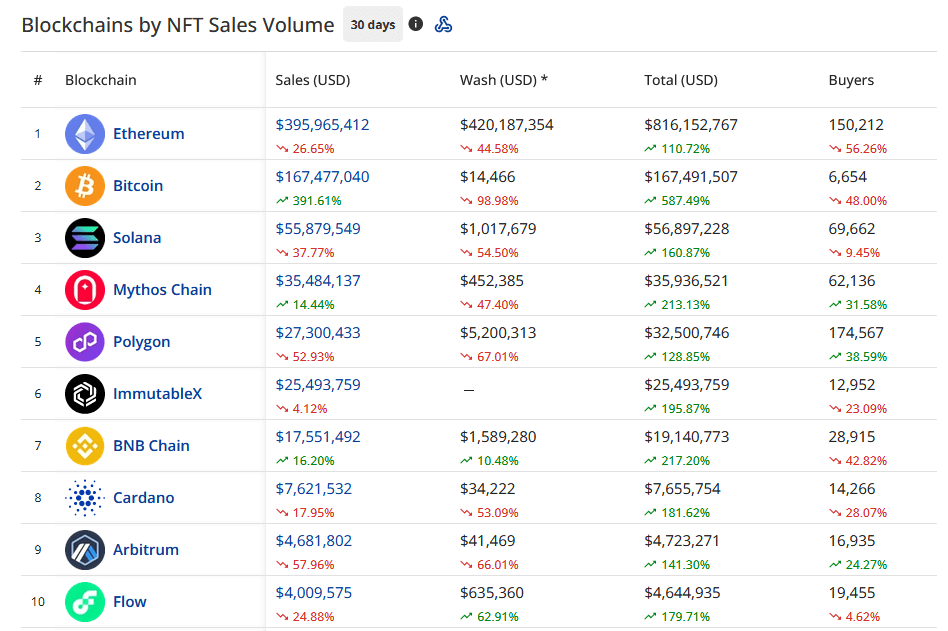948x631 pixels.
Task: Open the info icon beside 30 days
Action: click(x=415, y=24)
